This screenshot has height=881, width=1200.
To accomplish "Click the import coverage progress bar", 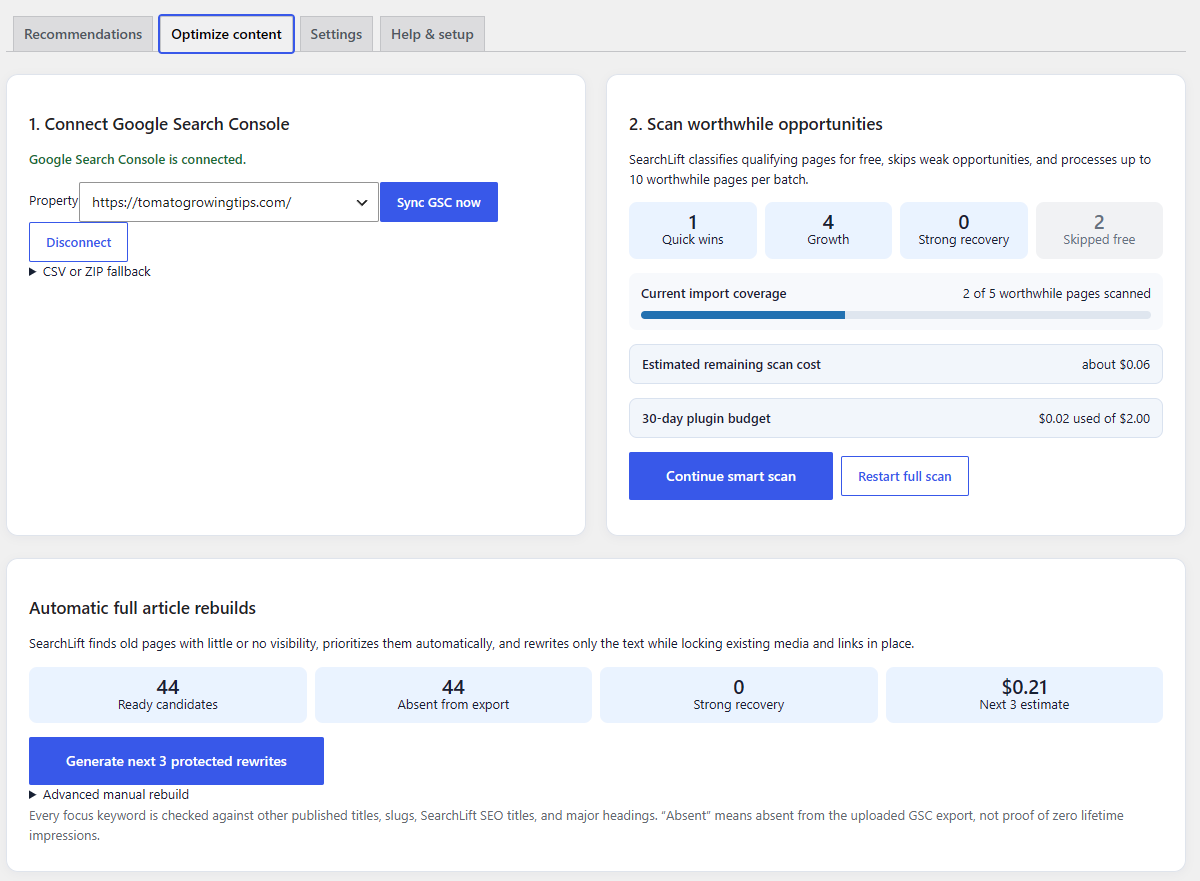I will 896,315.
